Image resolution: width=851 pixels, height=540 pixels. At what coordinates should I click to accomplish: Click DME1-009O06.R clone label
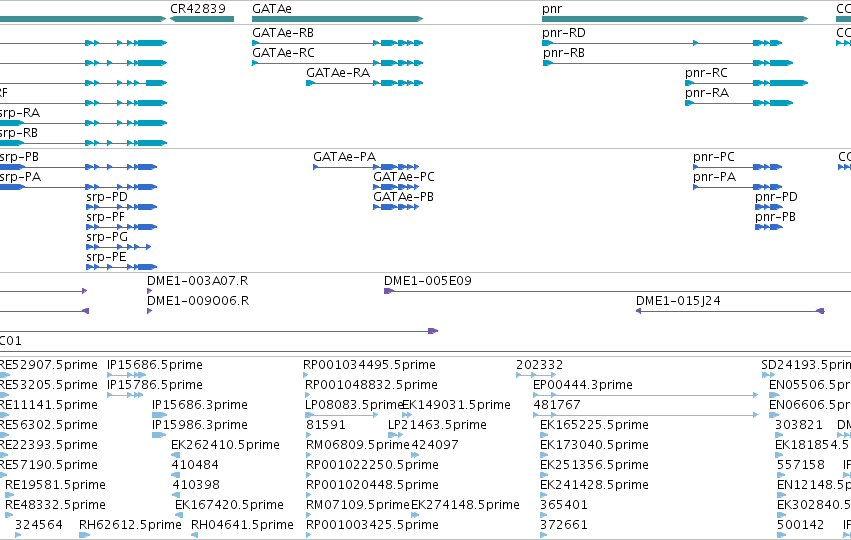pos(198,301)
